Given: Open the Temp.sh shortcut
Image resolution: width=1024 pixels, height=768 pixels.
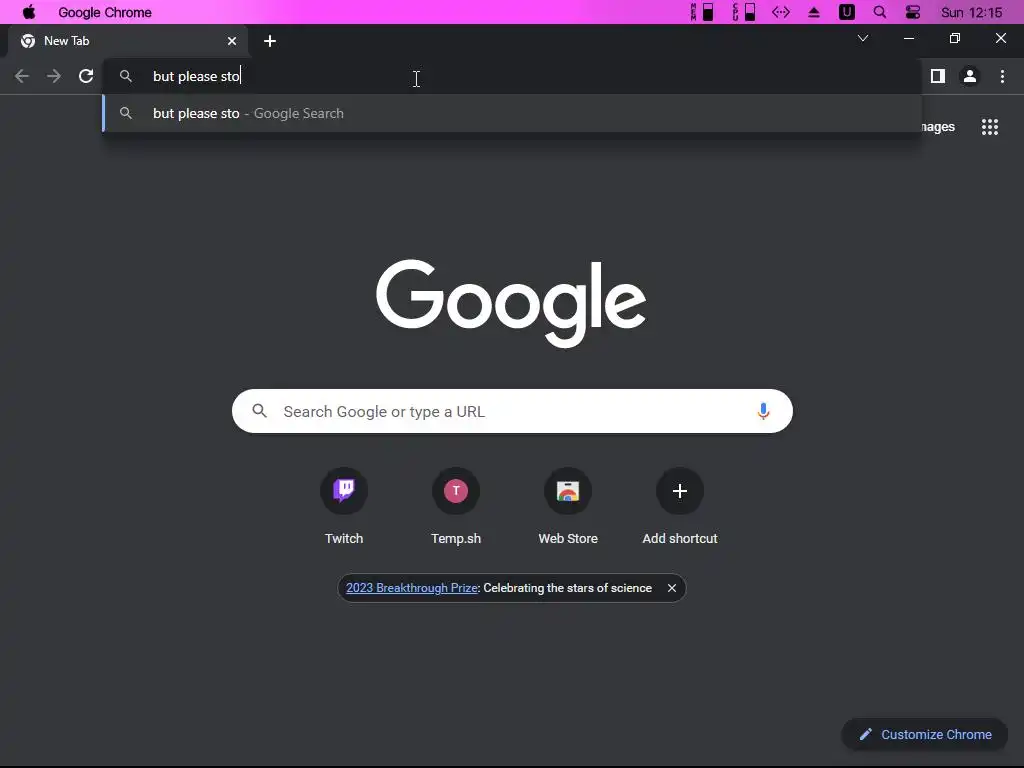Looking at the screenshot, I should (456, 506).
